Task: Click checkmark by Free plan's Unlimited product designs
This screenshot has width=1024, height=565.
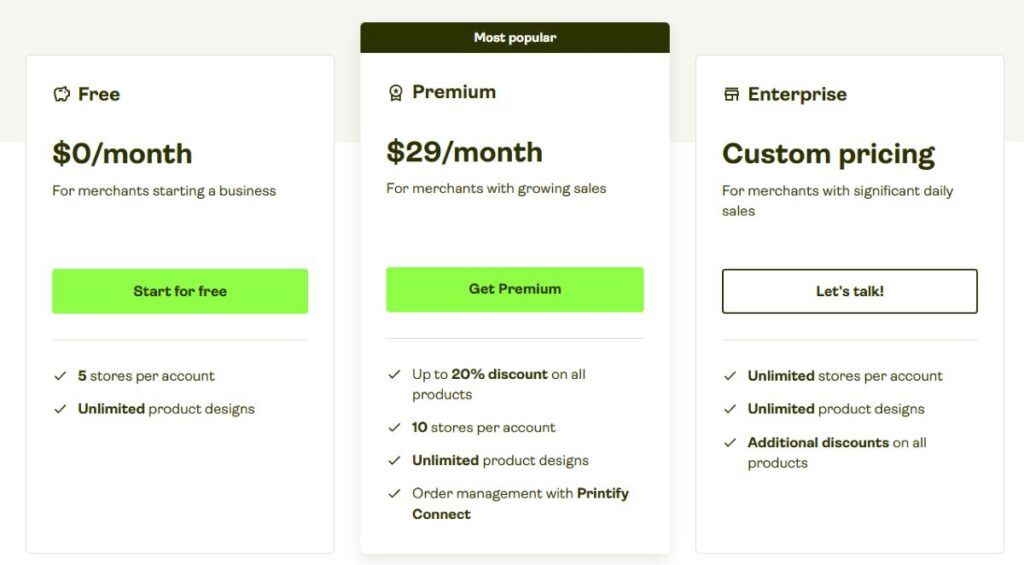Action: coord(60,409)
